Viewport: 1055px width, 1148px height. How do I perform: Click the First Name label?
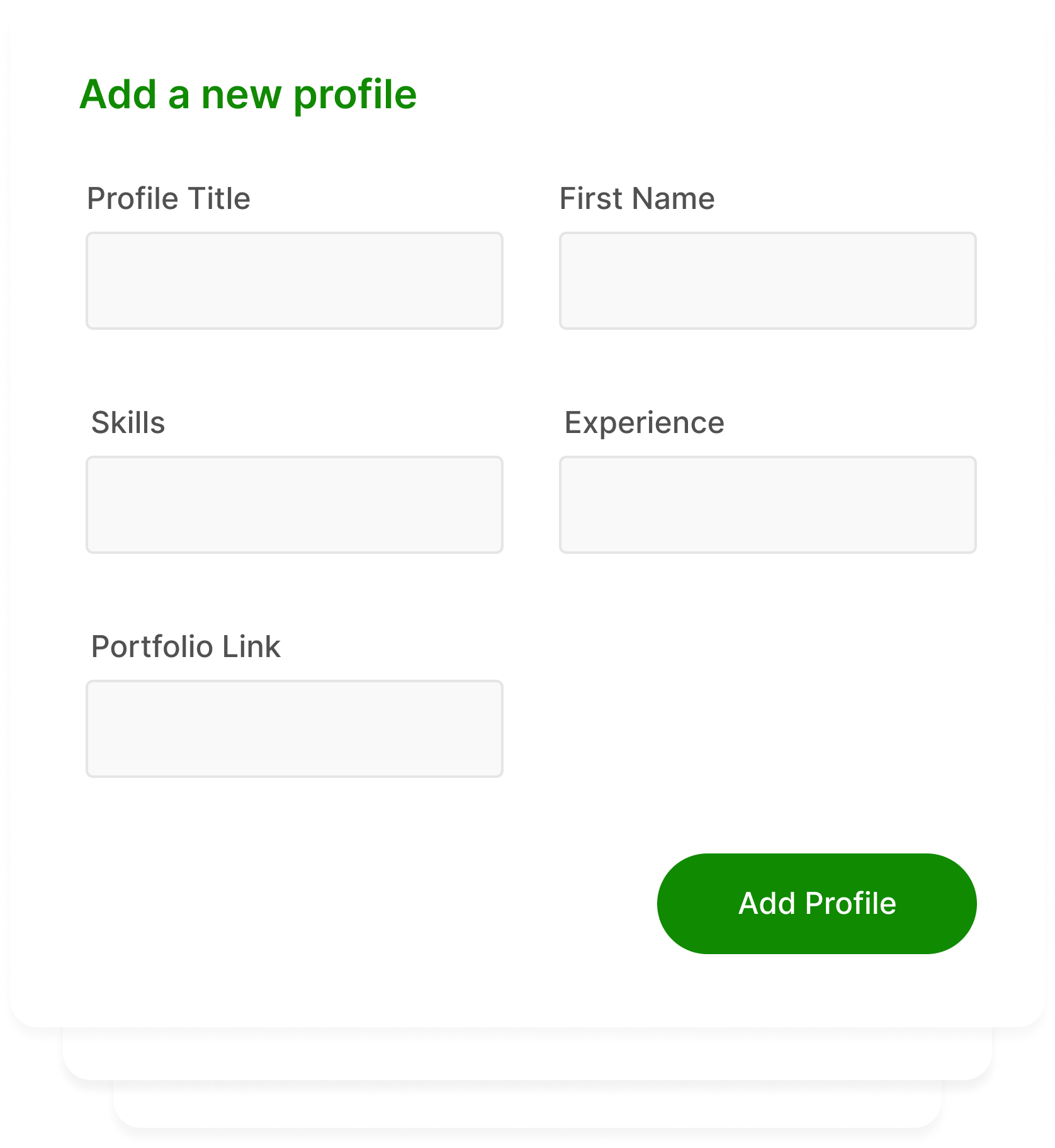[637, 197]
